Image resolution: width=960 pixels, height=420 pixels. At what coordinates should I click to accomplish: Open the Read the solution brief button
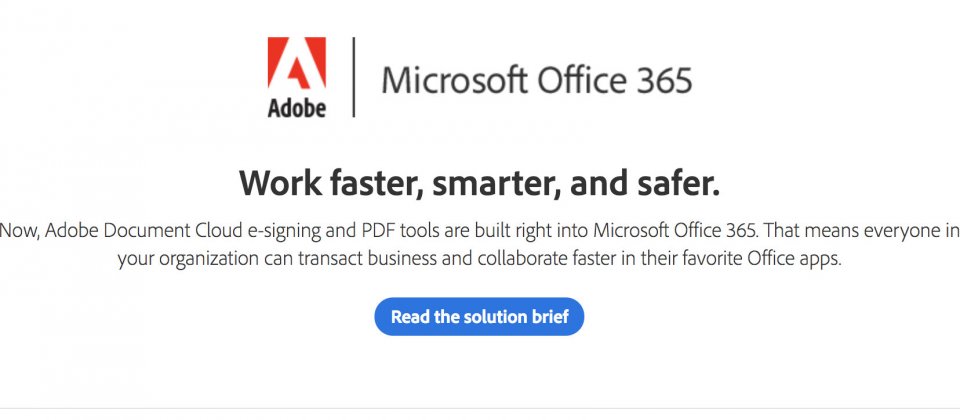click(x=479, y=317)
